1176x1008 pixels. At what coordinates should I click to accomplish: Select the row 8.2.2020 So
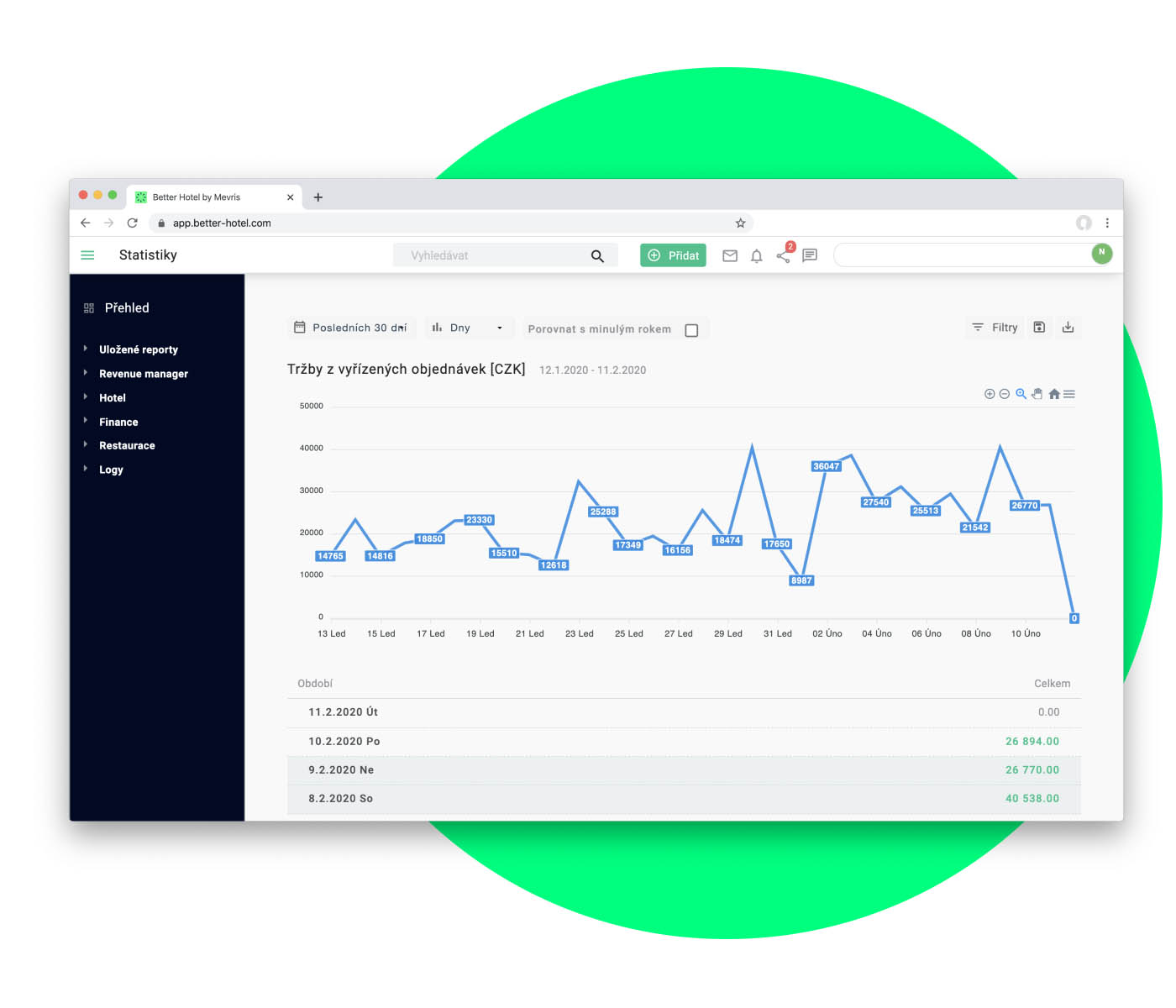(x=684, y=799)
